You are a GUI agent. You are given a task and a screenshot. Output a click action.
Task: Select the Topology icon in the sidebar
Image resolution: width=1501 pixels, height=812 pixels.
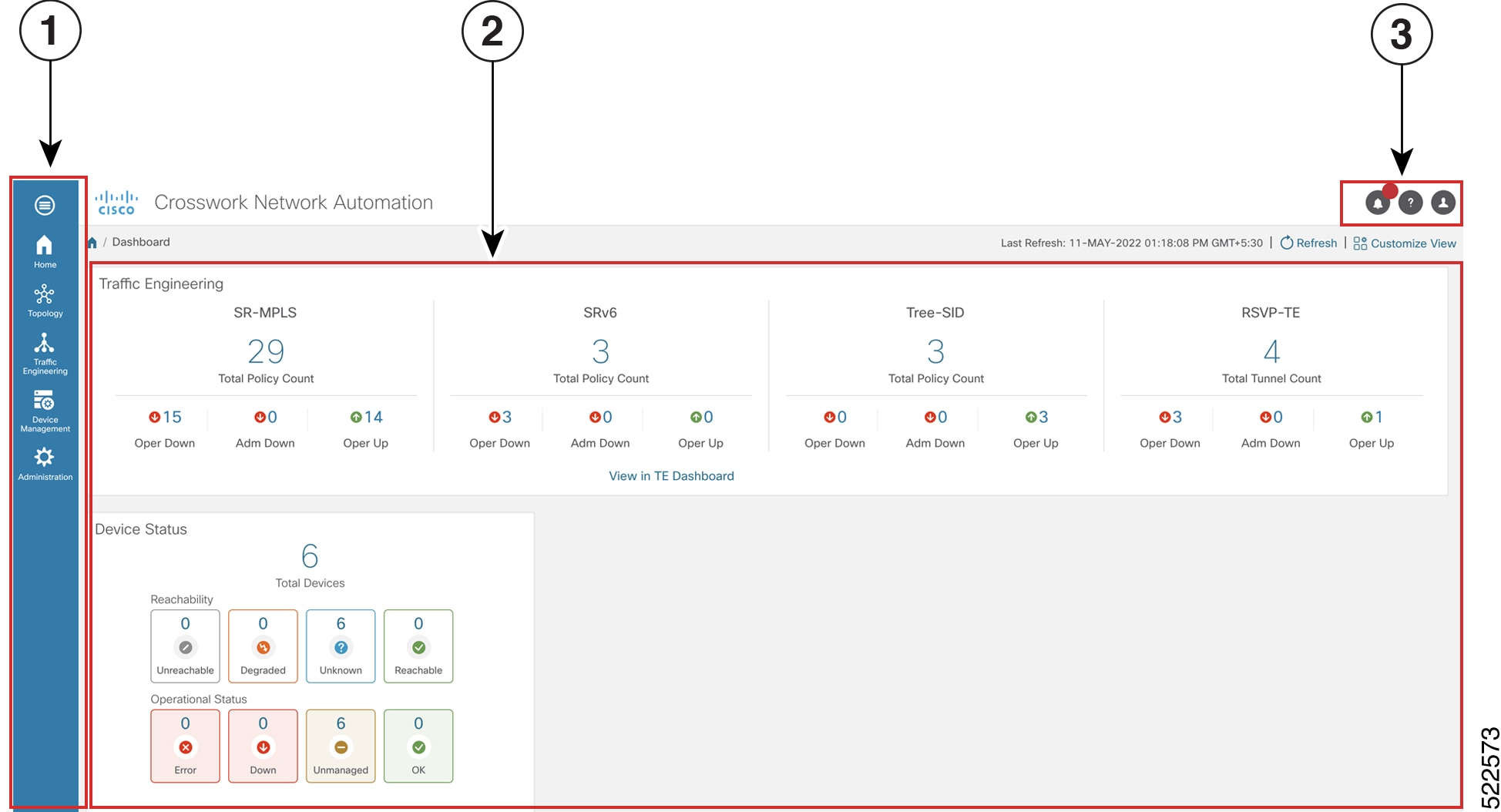[x=45, y=299]
